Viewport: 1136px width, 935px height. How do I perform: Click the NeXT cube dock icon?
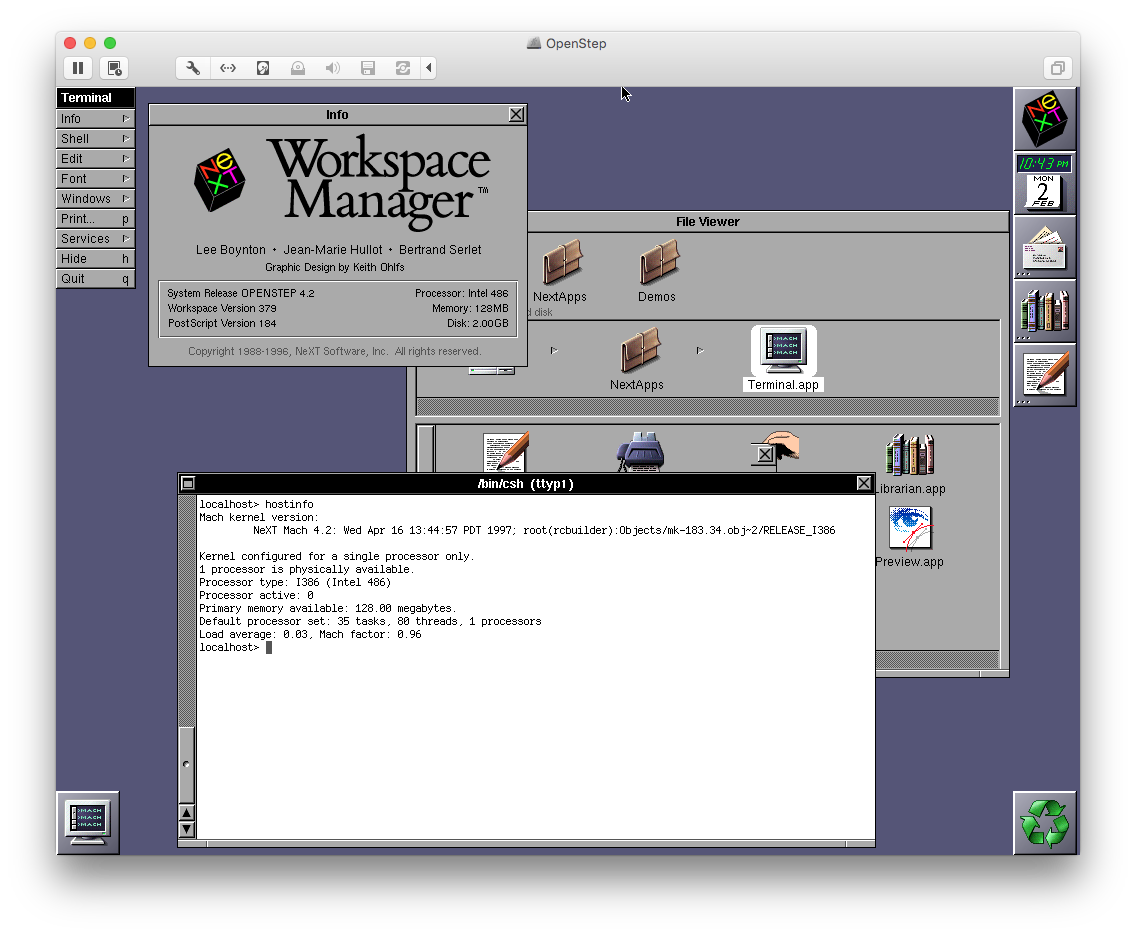[1044, 119]
